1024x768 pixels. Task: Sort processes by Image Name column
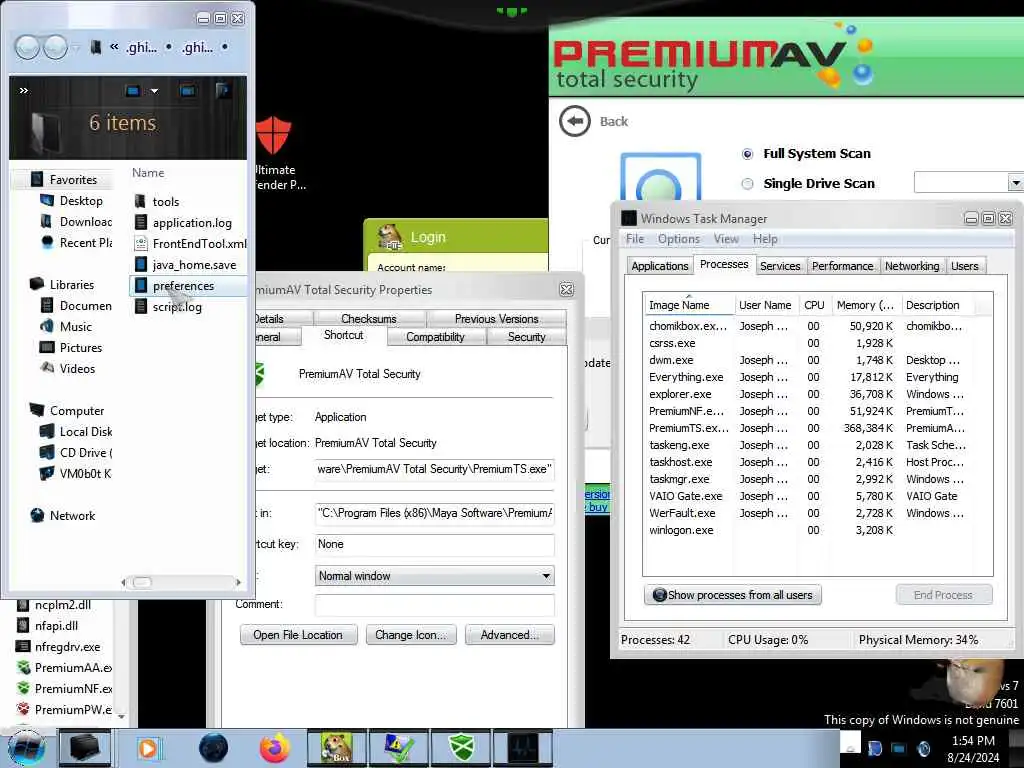click(688, 305)
